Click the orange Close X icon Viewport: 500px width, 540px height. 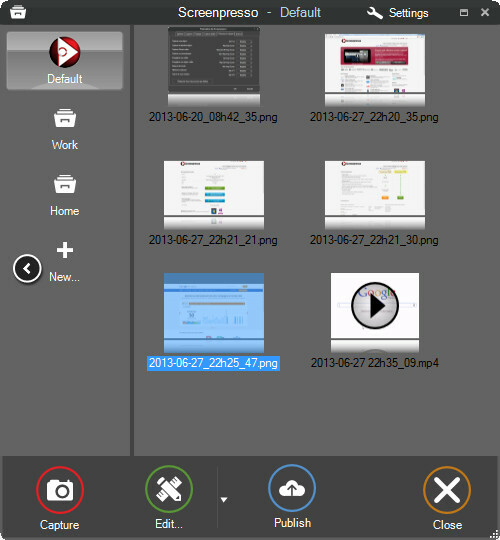447,490
